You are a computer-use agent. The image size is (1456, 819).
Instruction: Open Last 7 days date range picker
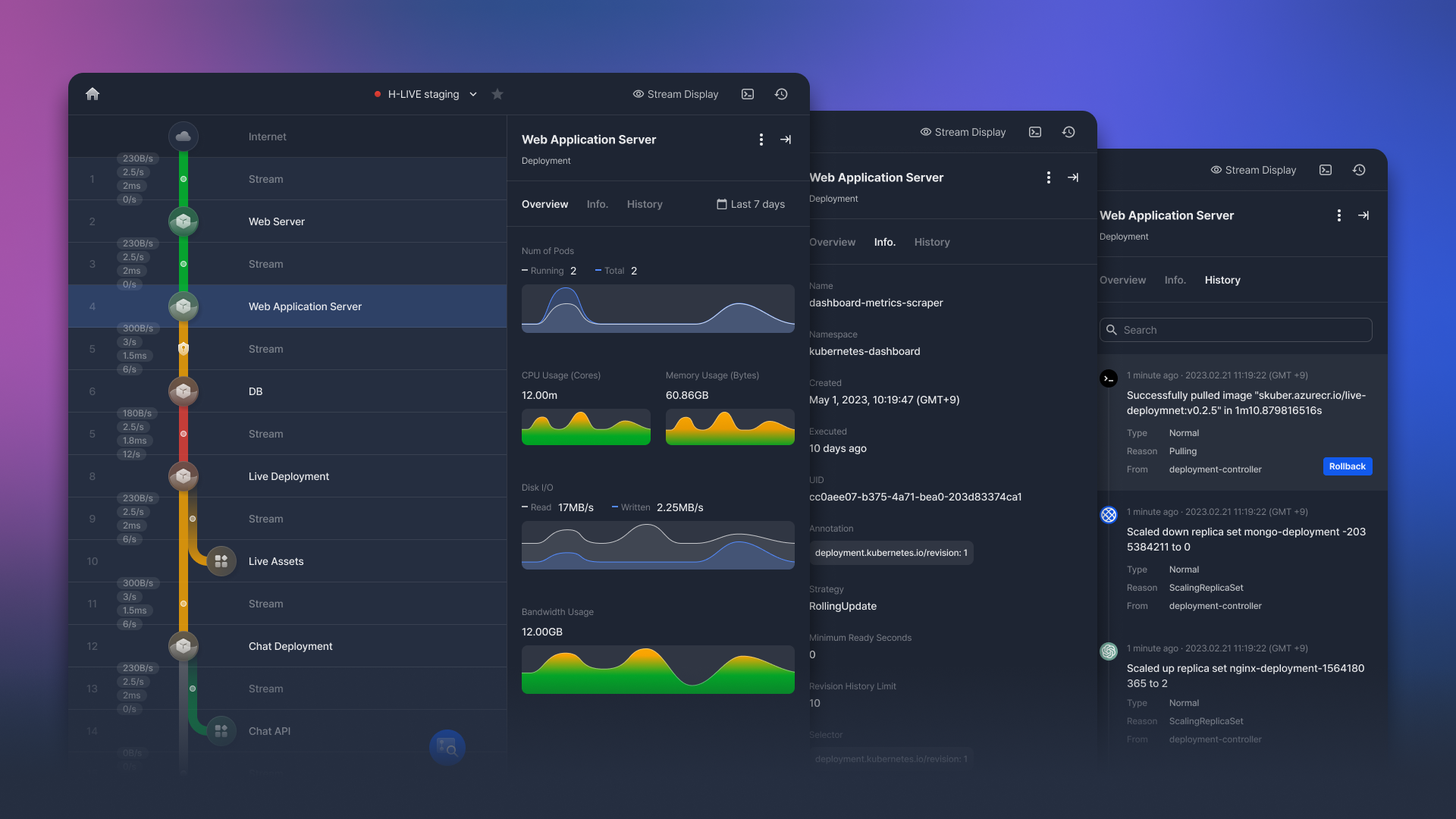pyautogui.click(x=751, y=204)
